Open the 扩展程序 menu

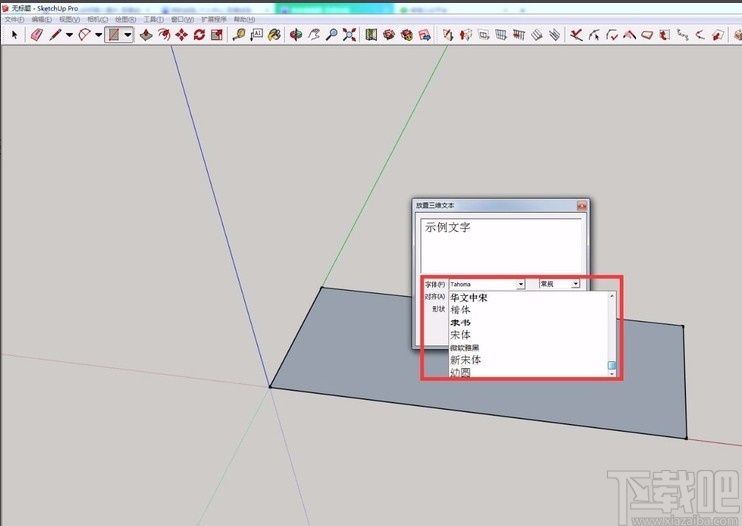pos(214,19)
